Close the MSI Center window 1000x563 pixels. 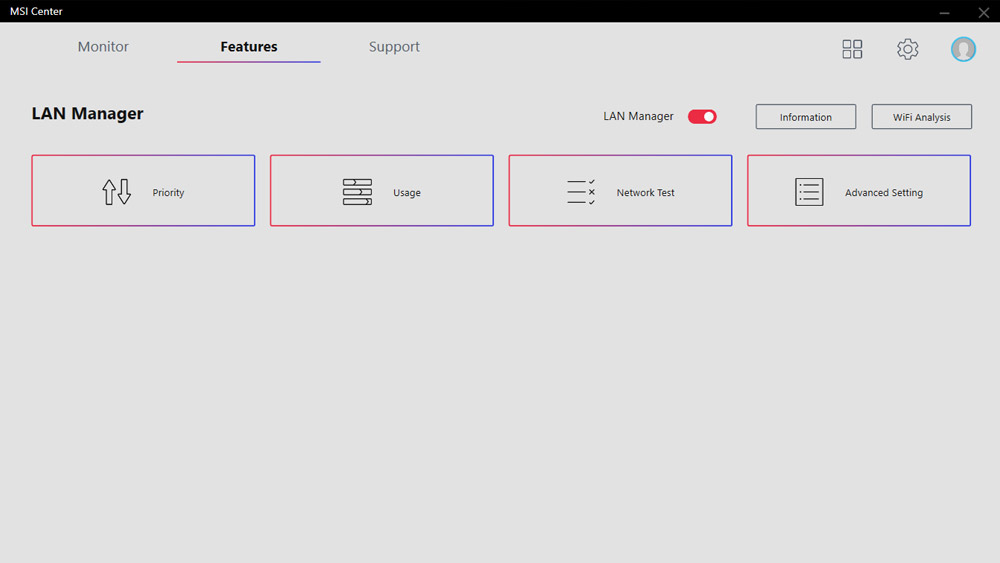[x=983, y=12]
